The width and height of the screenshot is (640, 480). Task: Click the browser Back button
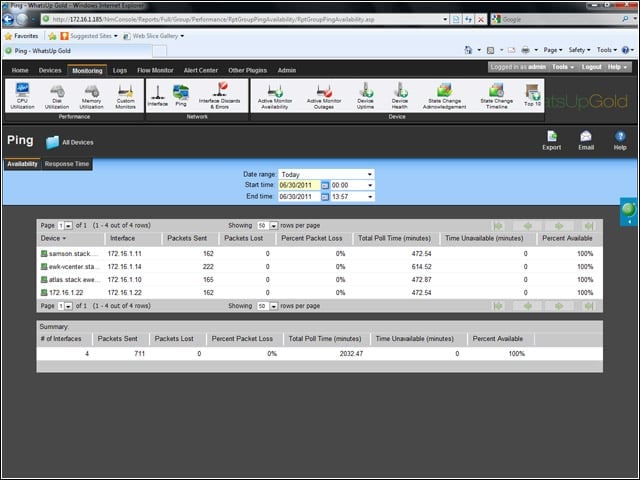8,19
